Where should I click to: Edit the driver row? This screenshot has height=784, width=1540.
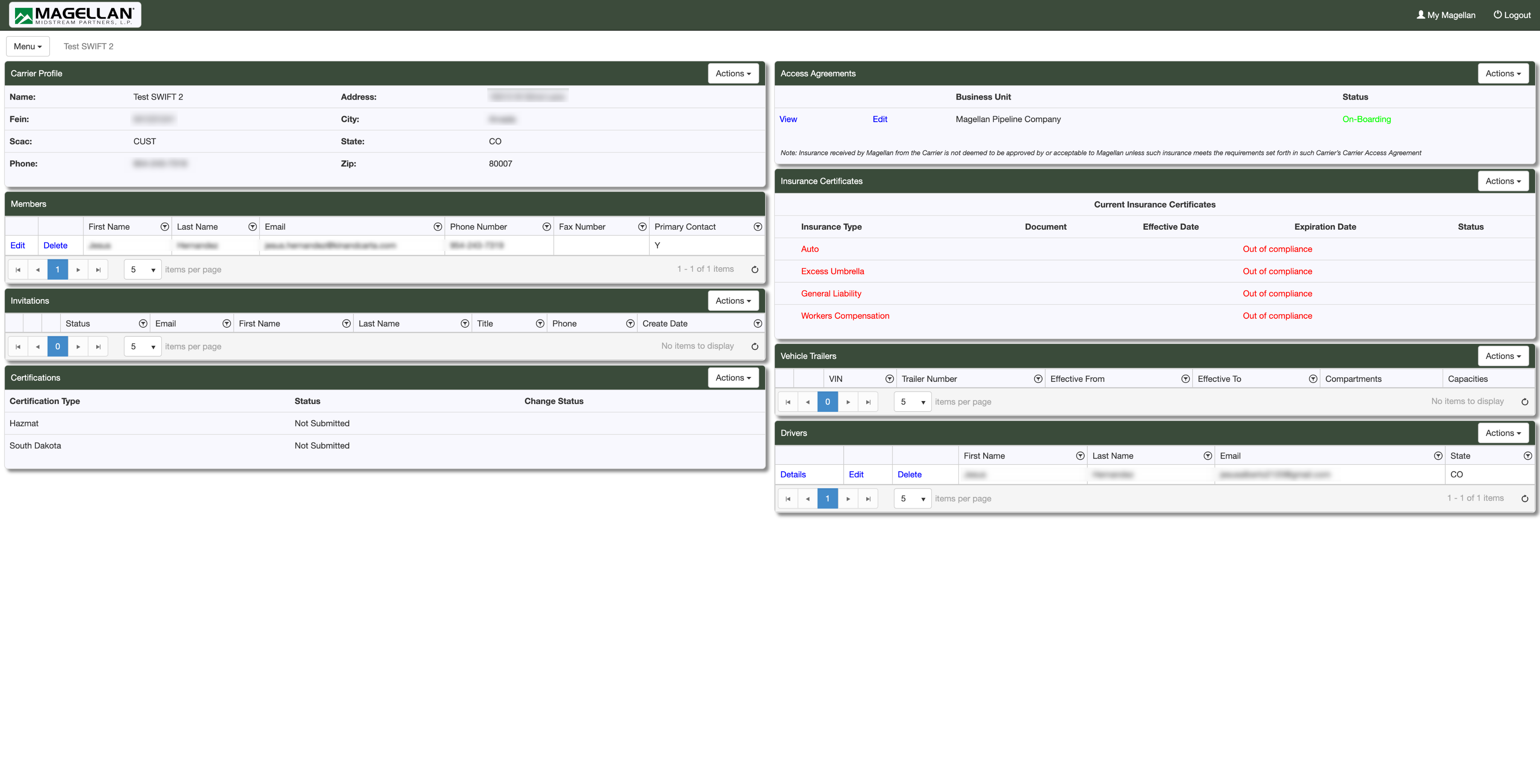(856, 474)
